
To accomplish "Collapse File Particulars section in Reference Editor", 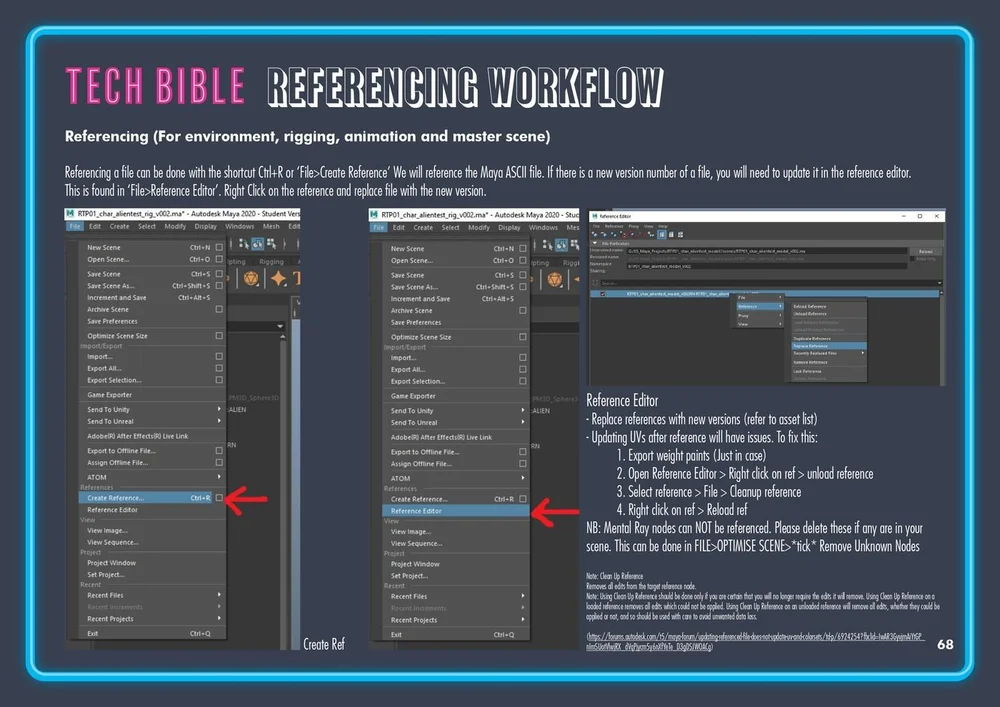I will point(595,243).
